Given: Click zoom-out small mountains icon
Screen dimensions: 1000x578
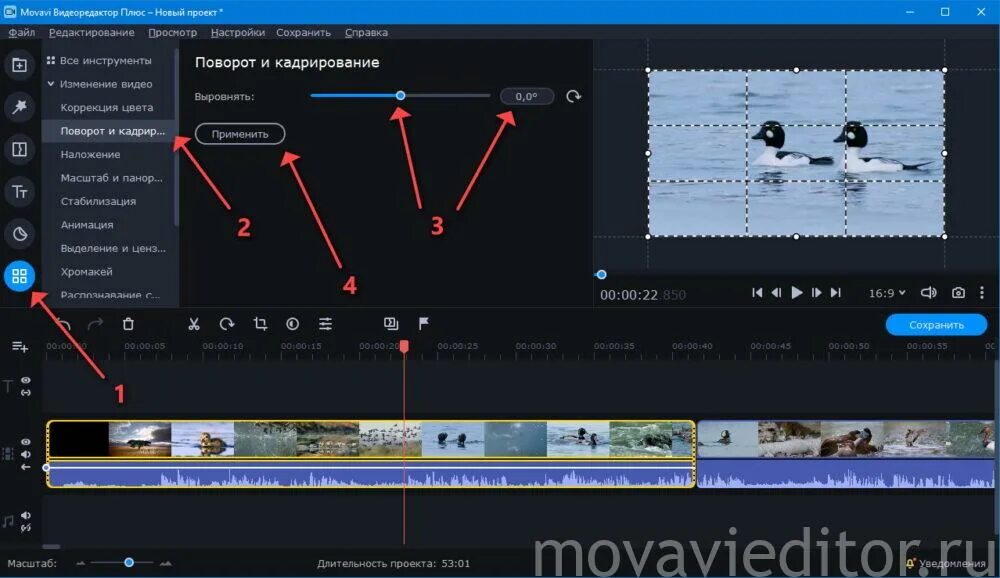Looking at the screenshot, I should (81, 563).
